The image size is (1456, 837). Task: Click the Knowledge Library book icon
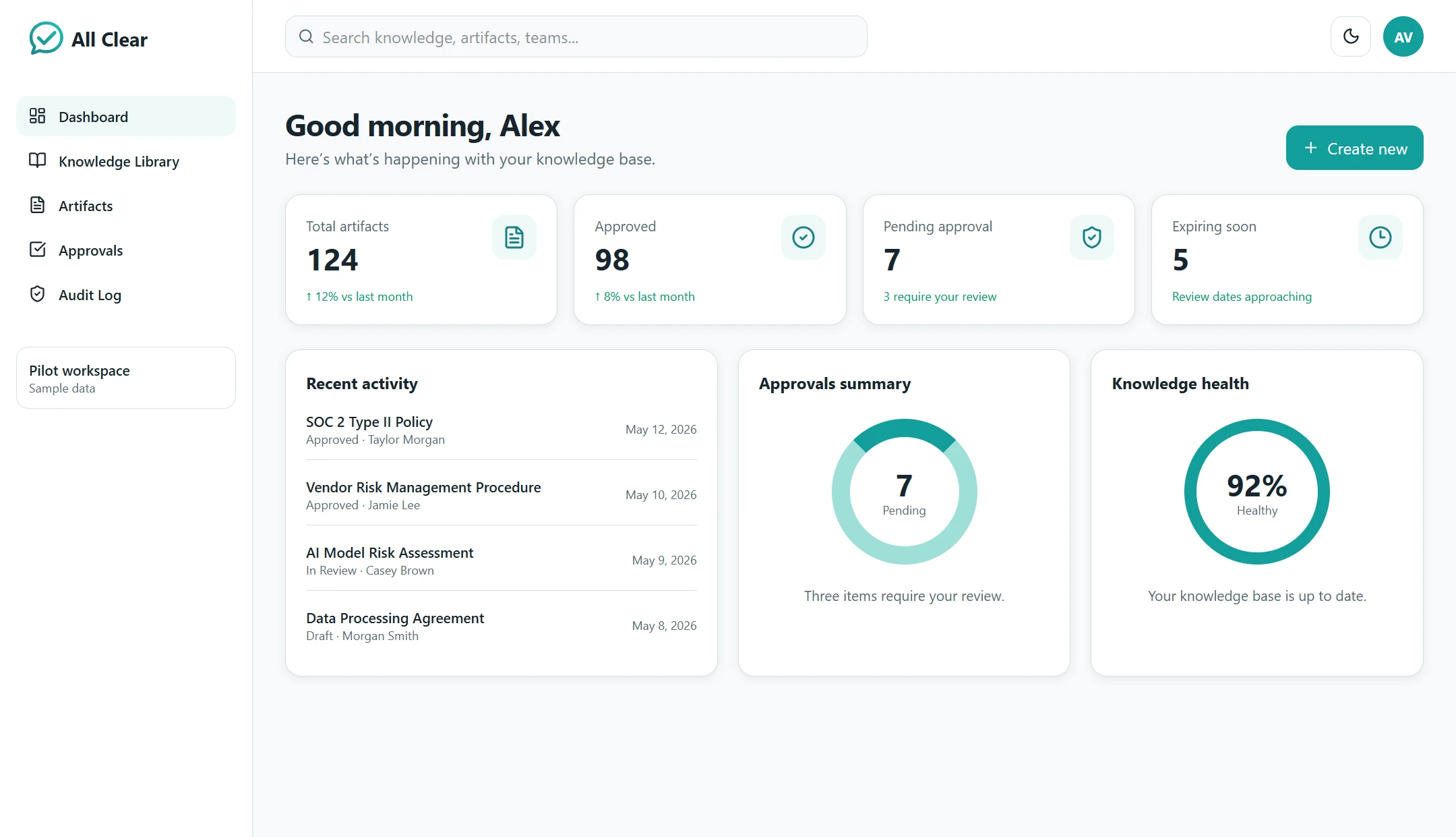pyautogui.click(x=38, y=161)
